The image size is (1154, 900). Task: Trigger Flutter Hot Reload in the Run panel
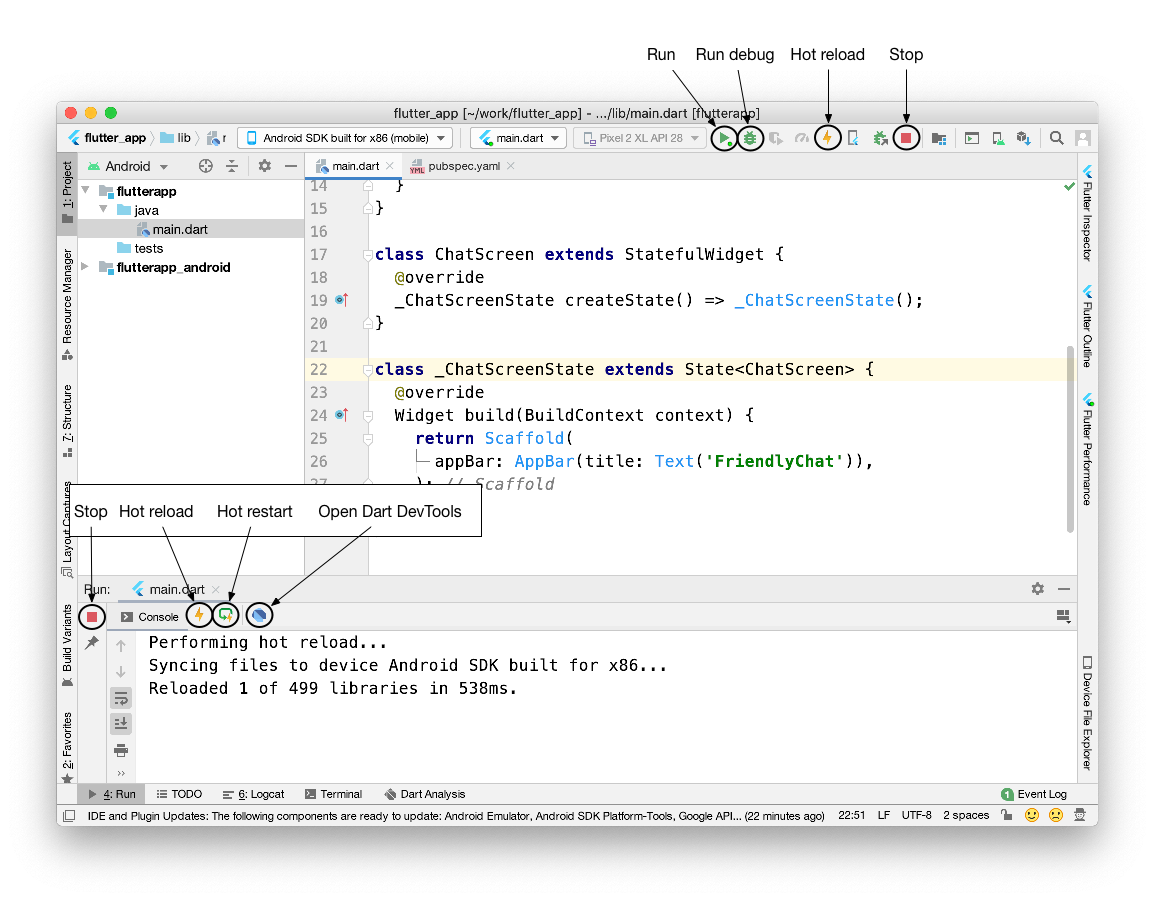click(199, 616)
